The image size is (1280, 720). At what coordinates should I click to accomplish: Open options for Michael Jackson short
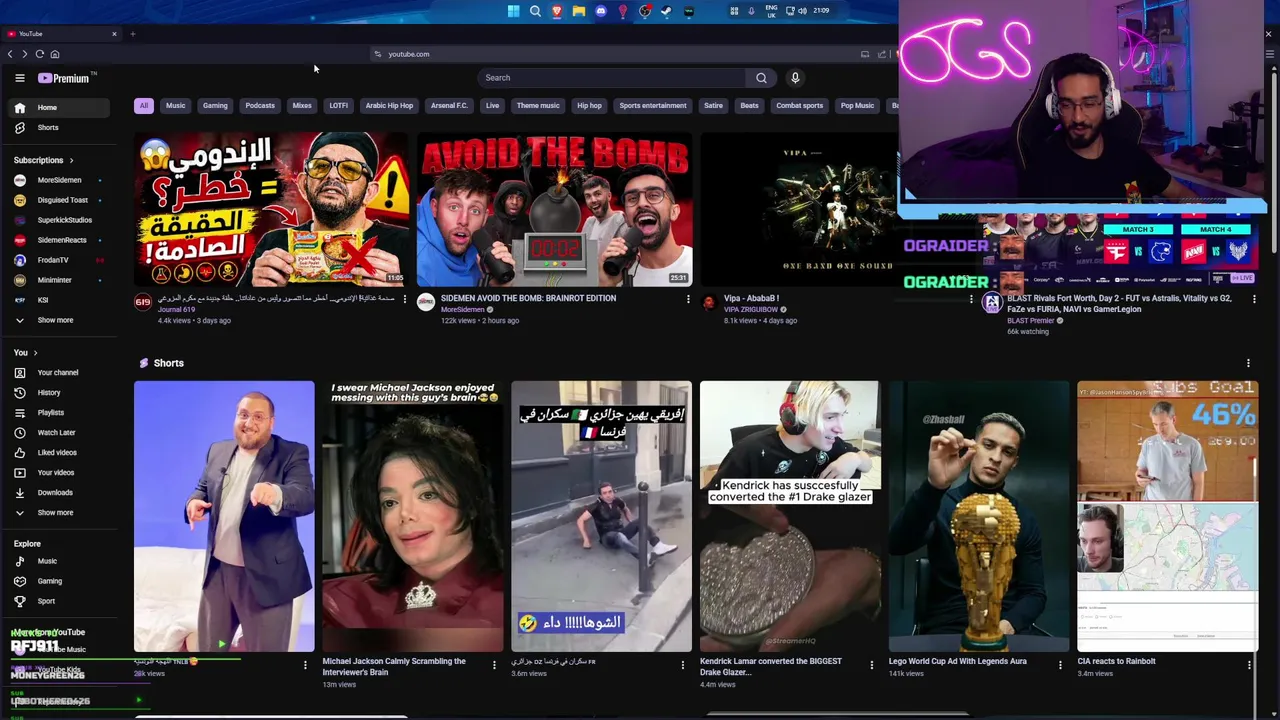[494, 665]
